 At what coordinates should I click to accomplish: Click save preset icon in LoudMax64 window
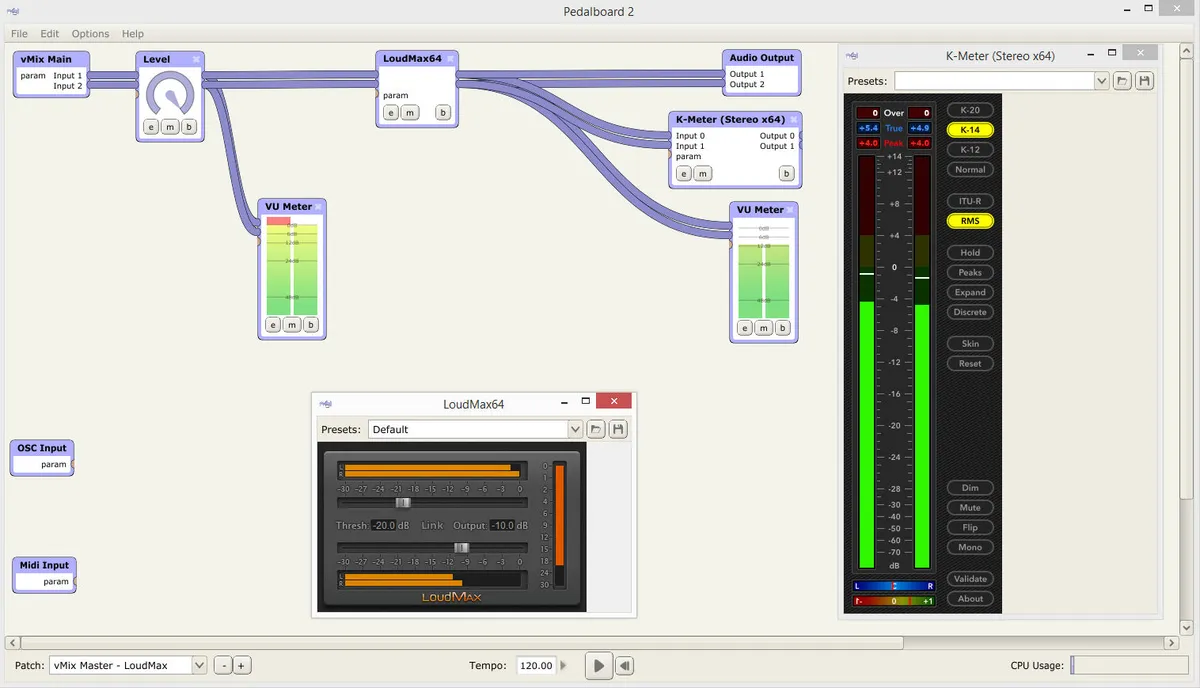[x=618, y=429]
